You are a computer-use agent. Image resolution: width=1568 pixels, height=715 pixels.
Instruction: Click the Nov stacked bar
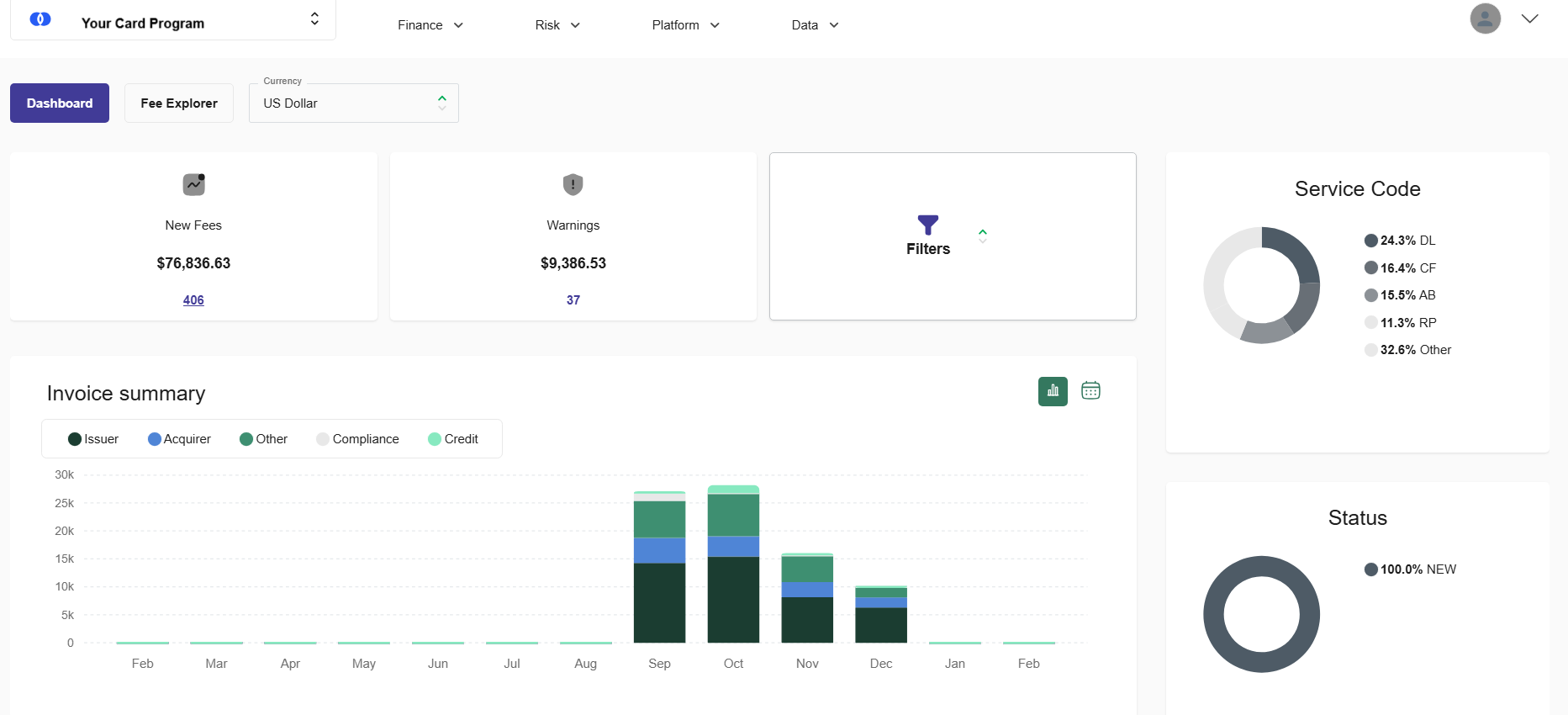pos(807,598)
